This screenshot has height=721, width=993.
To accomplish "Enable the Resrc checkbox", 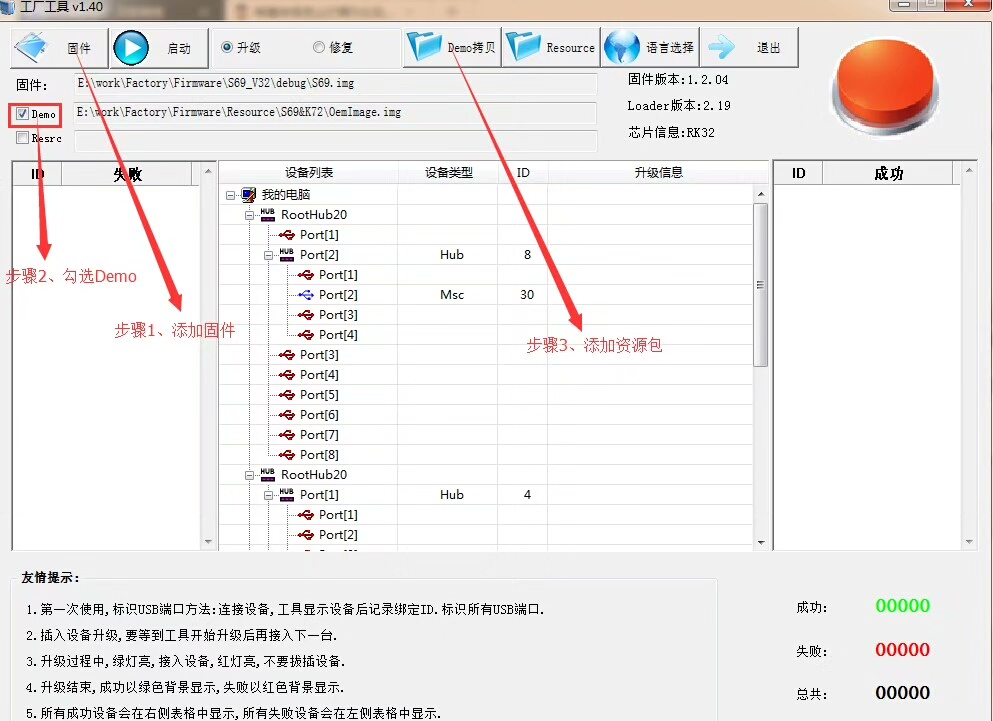I will tap(22, 137).
